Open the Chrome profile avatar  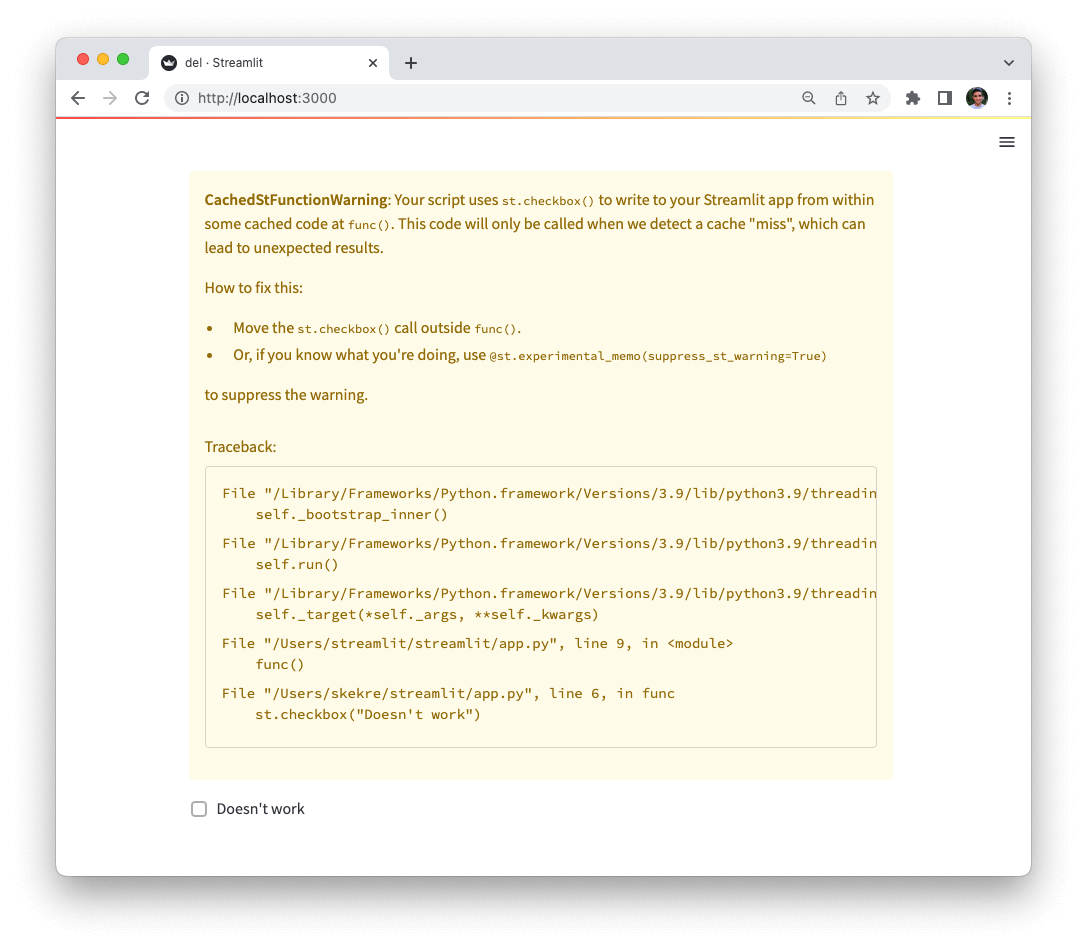[x=976, y=98]
